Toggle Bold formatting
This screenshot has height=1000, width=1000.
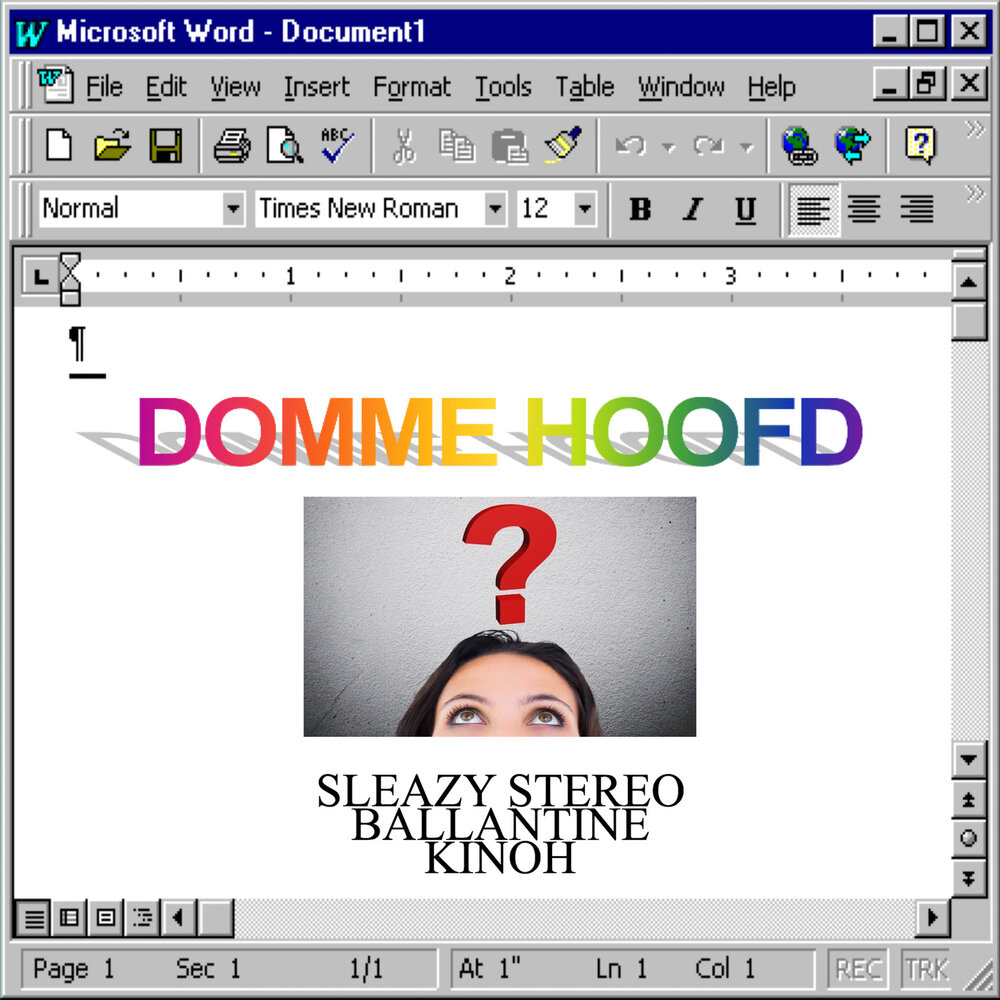pyautogui.click(x=640, y=209)
